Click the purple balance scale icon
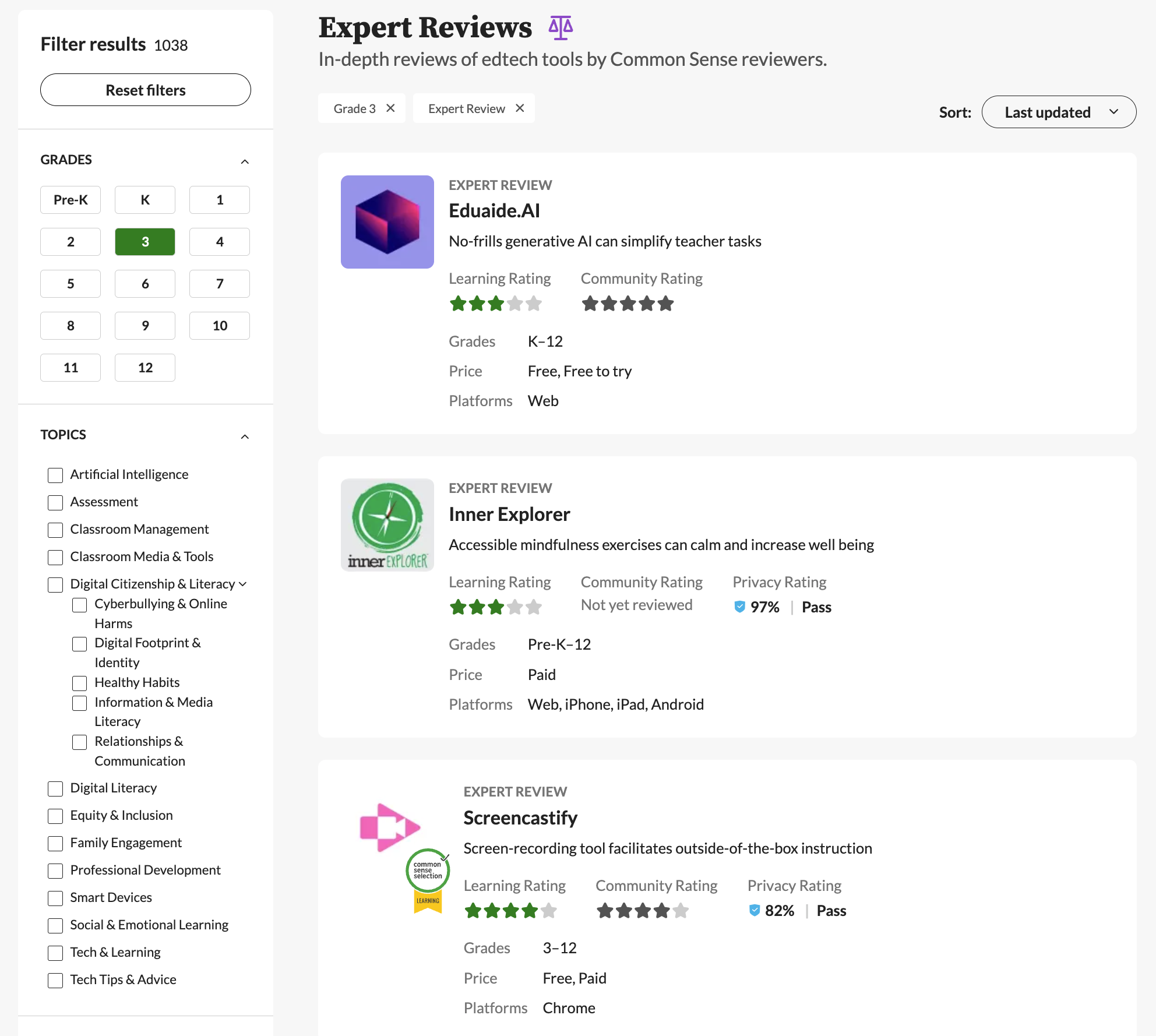This screenshot has width=1156, height=1036. click(x=561, y=27)
